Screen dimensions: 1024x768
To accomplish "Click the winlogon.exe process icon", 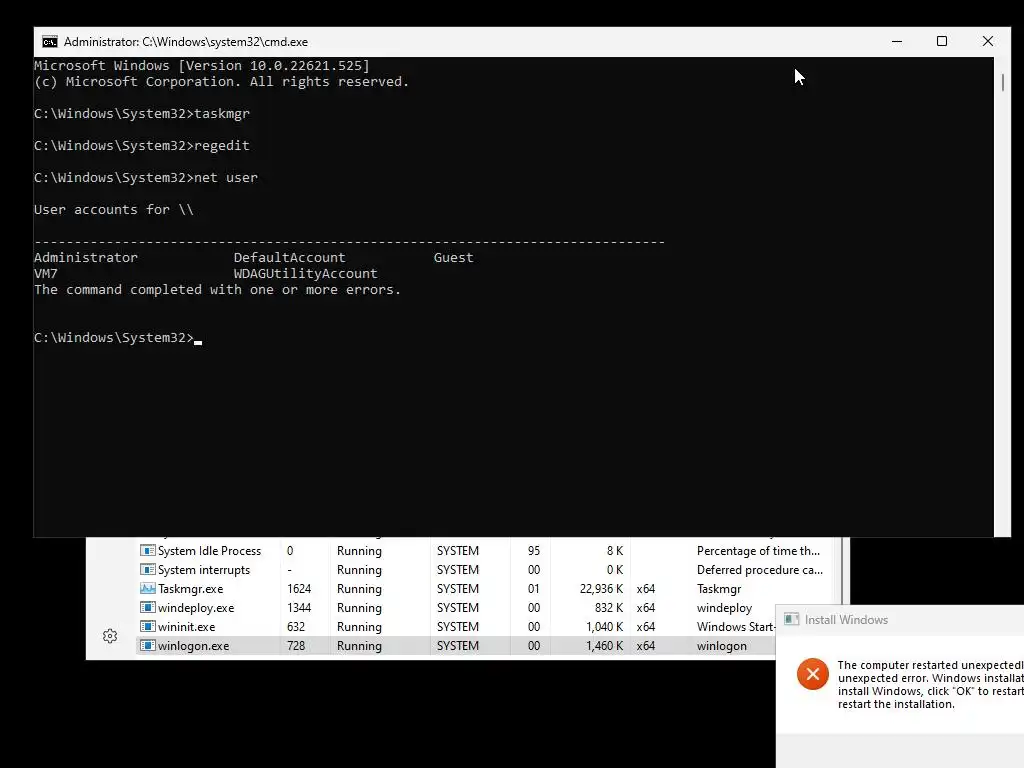I will coord(148,645).
